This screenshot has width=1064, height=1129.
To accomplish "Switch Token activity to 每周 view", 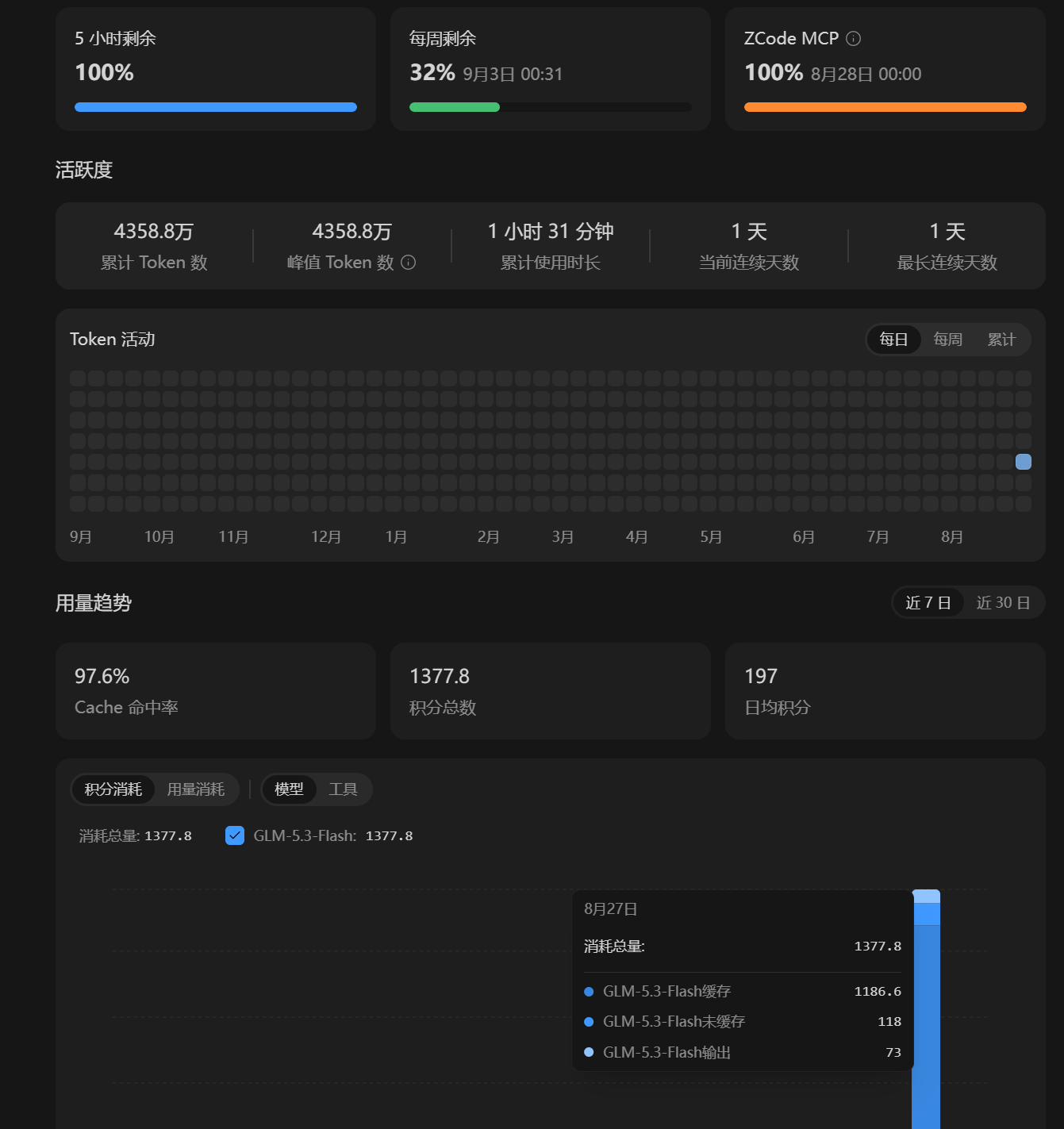I will click(947, 340).
